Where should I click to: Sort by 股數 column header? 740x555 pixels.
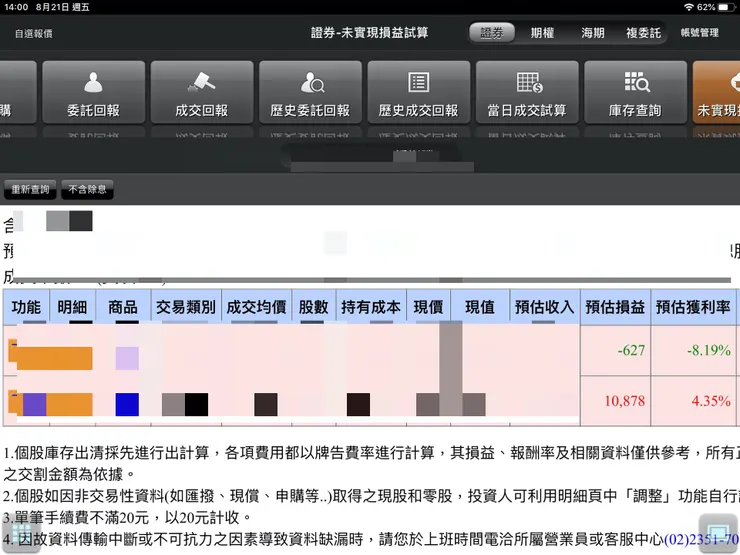tap(313, 307)
